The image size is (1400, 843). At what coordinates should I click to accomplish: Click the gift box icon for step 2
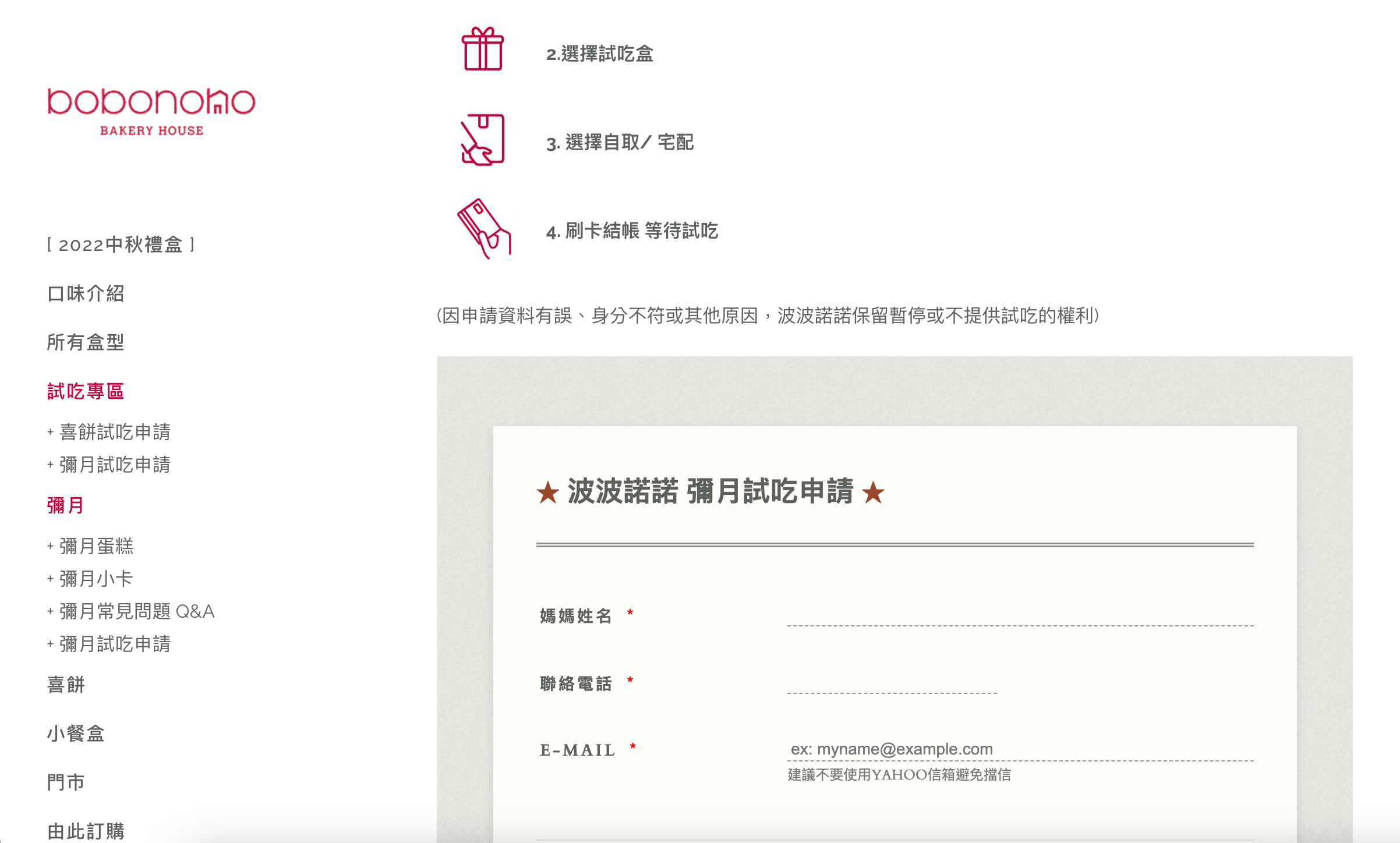(483, 49)
